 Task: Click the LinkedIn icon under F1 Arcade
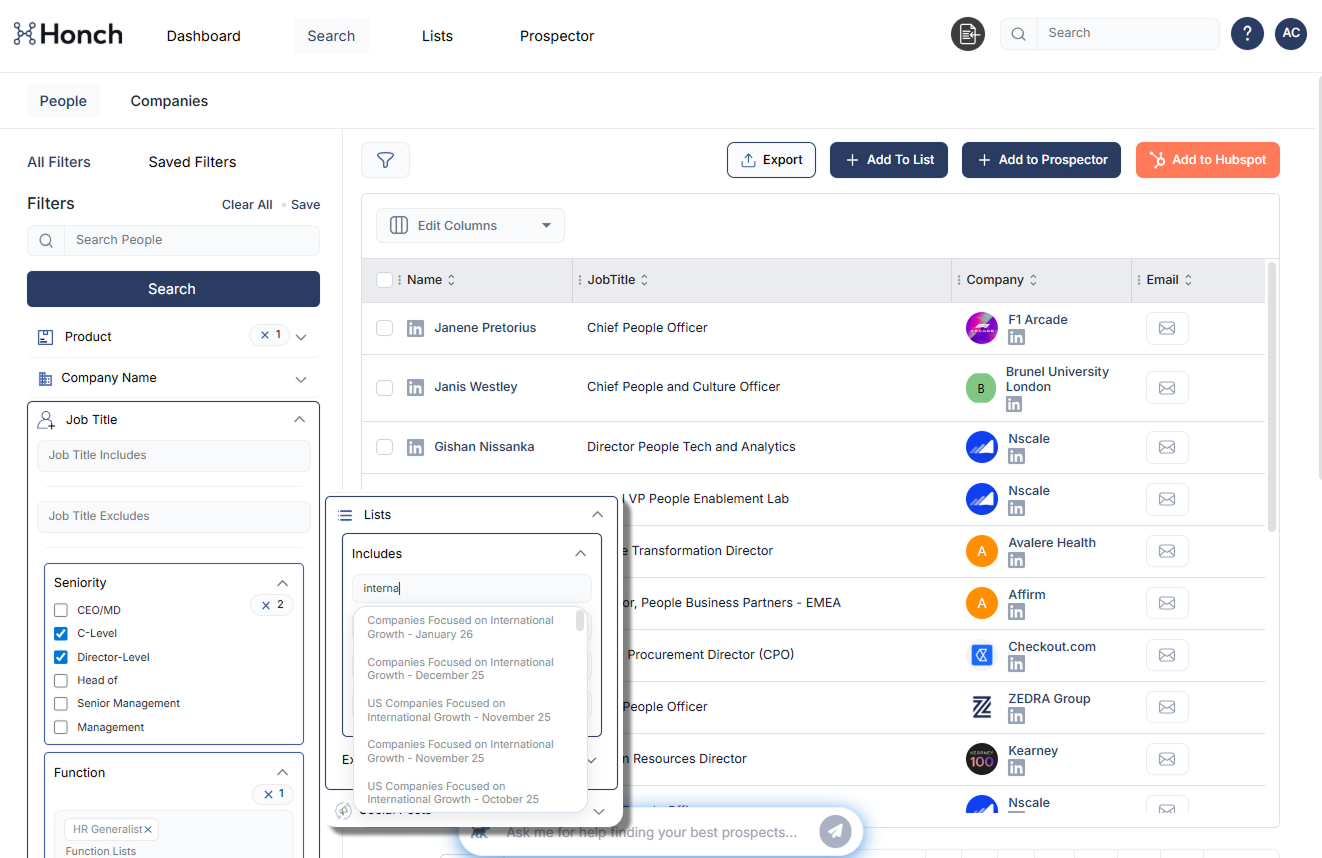pos(1016,338)
